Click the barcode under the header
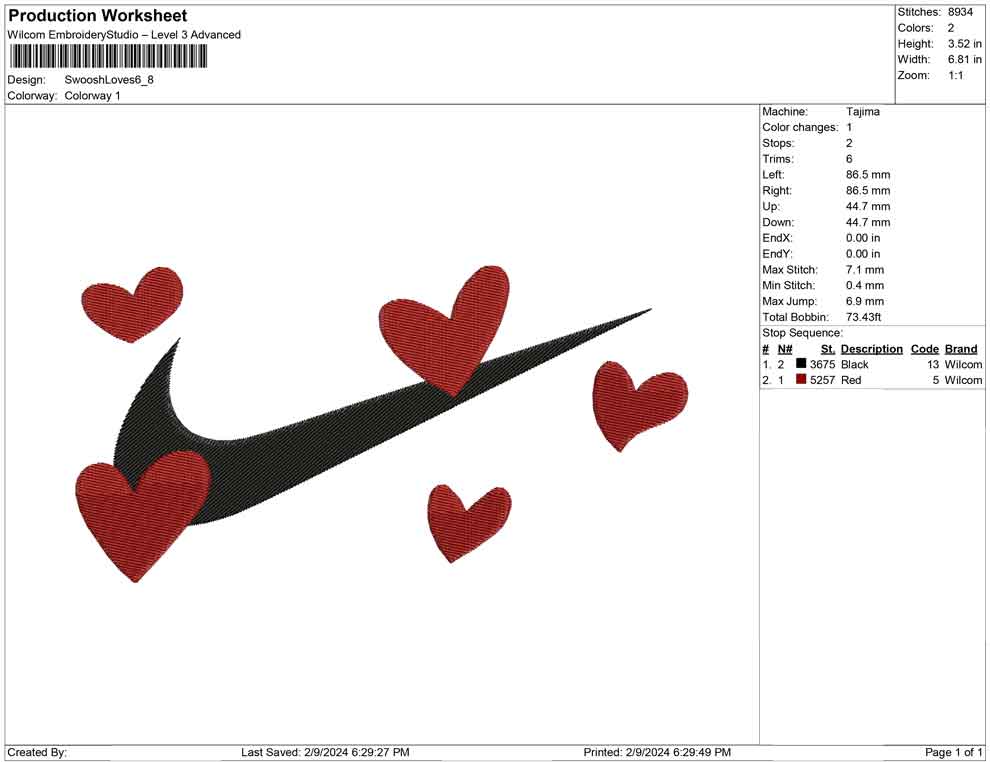The width and height of the screenshot is (990, 762). click(109, 57)
